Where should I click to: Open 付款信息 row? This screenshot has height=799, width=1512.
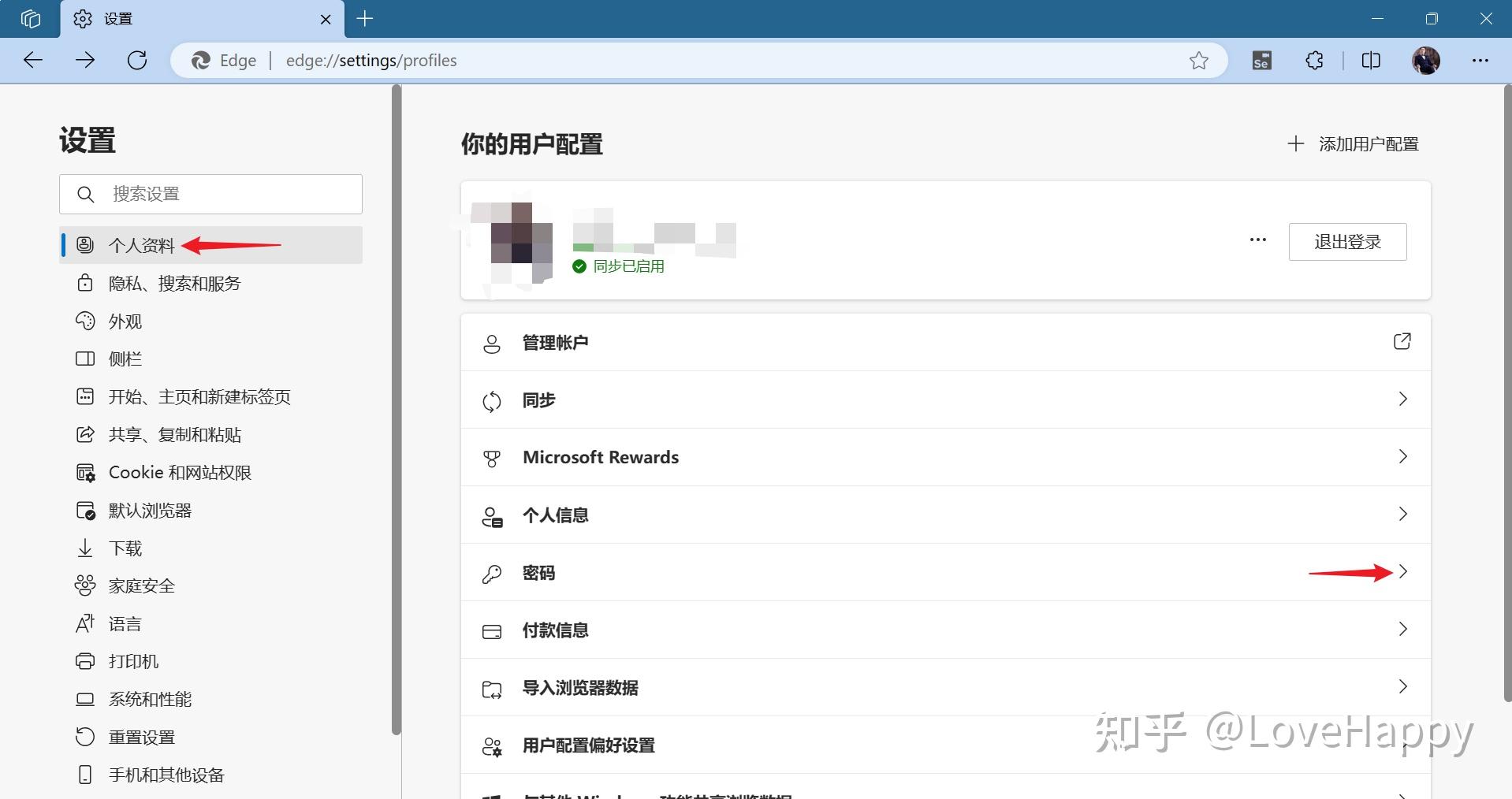tap(945, 630)
